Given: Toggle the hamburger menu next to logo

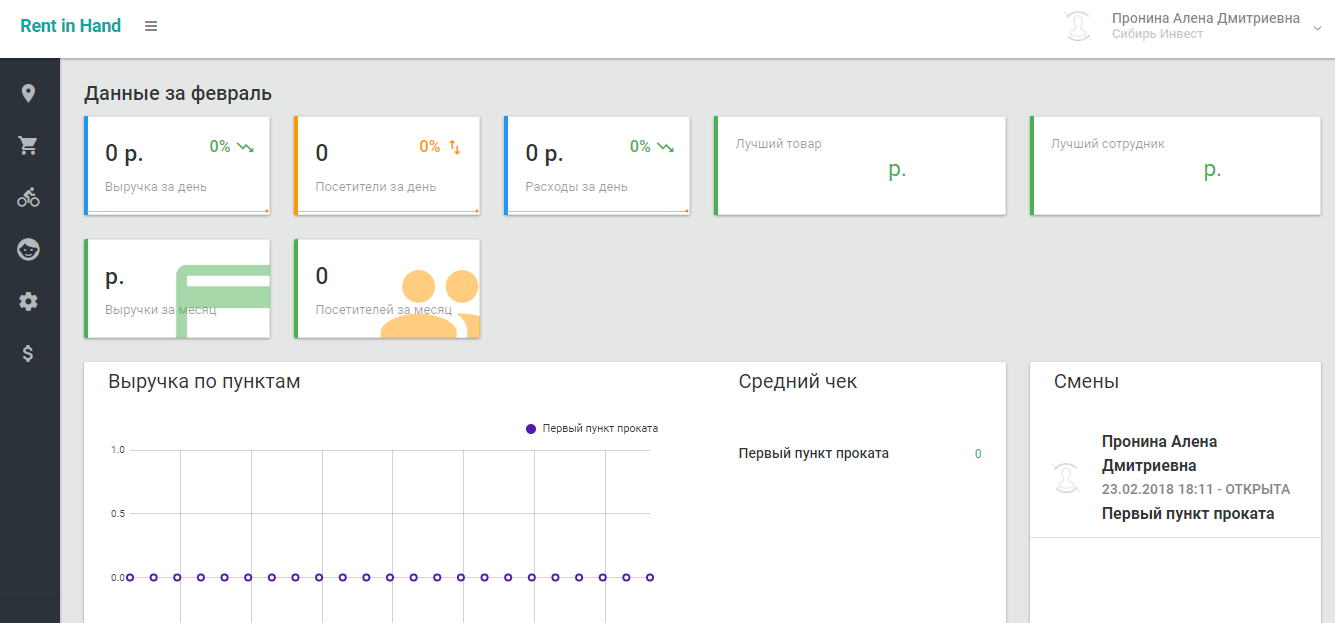Looking at the screenshot, I should [x=151, y=26].
